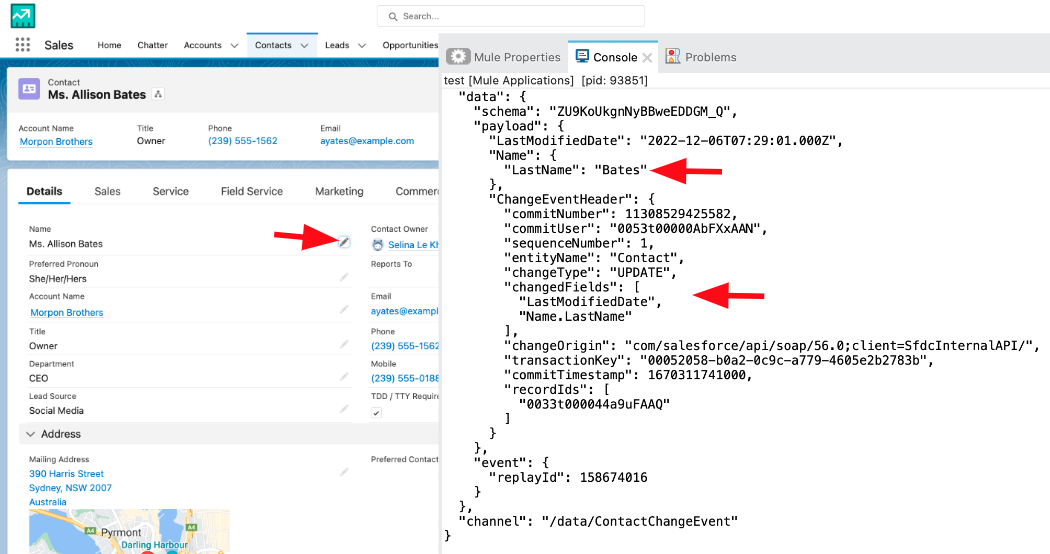
Task: Click header email ayates@example.com
Action: (367, 141)
